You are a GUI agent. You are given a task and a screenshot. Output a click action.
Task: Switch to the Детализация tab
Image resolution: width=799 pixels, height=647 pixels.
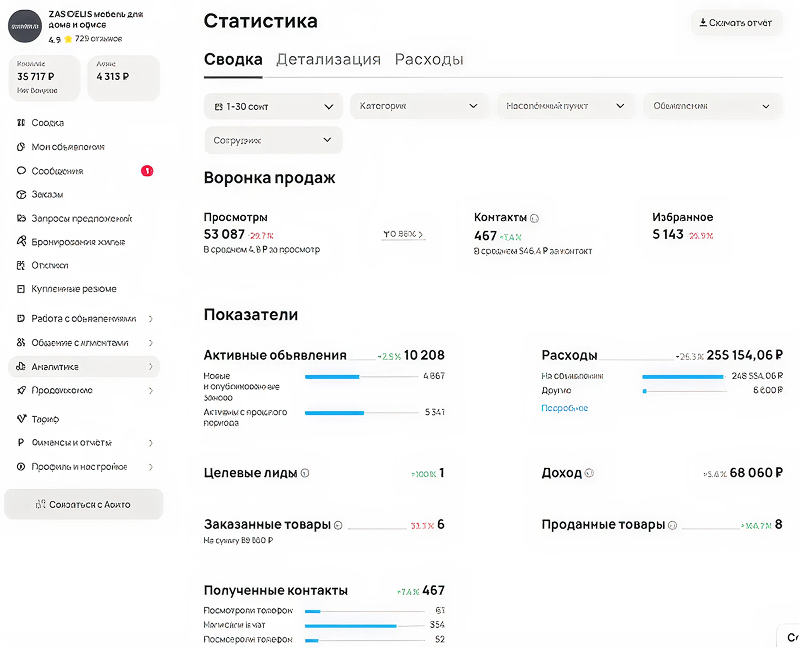(x=328, y=59)
